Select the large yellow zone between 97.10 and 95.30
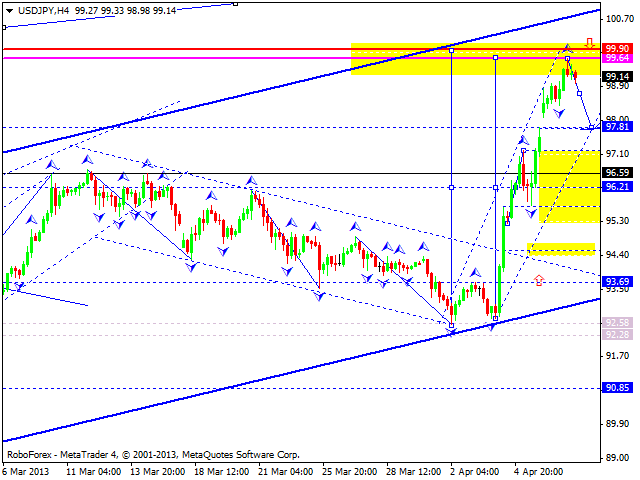 (x=569, y=187)
